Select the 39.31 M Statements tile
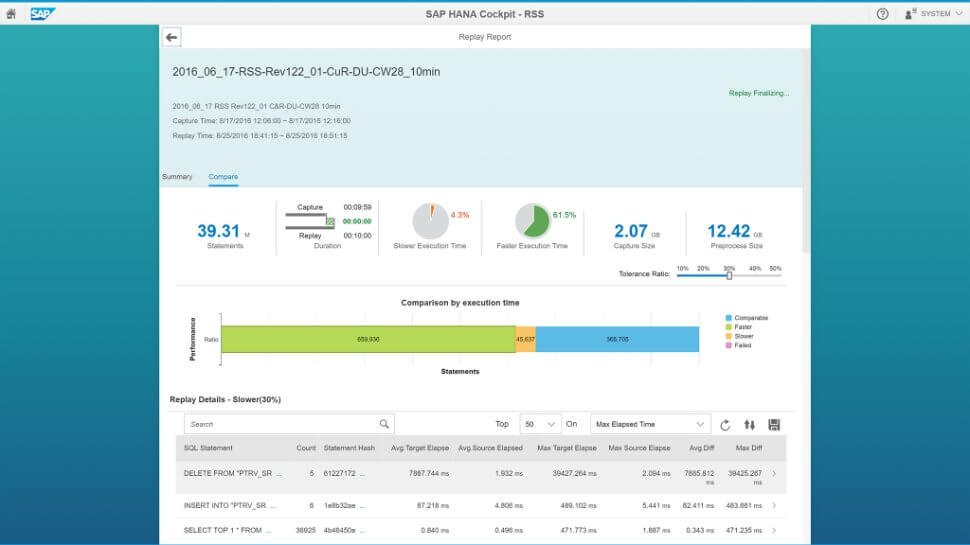Image resolution: width=970 pixels, height=545 pixels. (x=225, y=235)
